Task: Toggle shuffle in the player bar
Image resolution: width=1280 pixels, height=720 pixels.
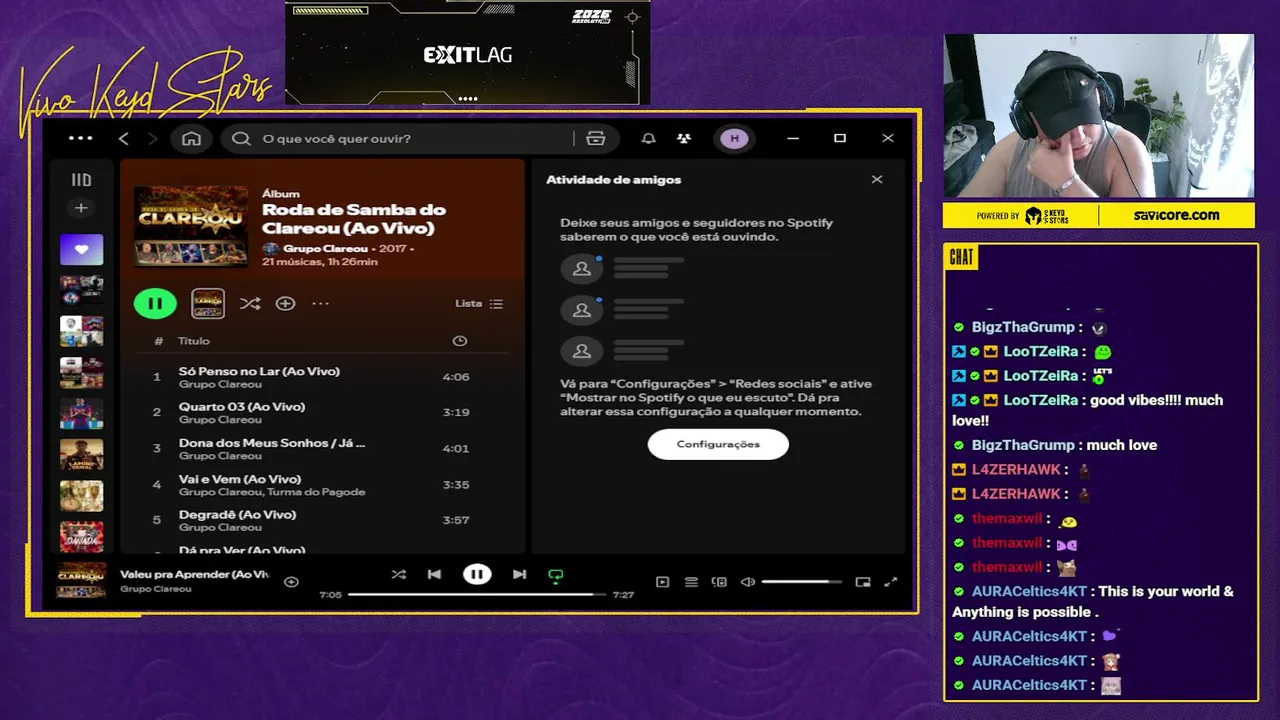Action: click(398, 574)
